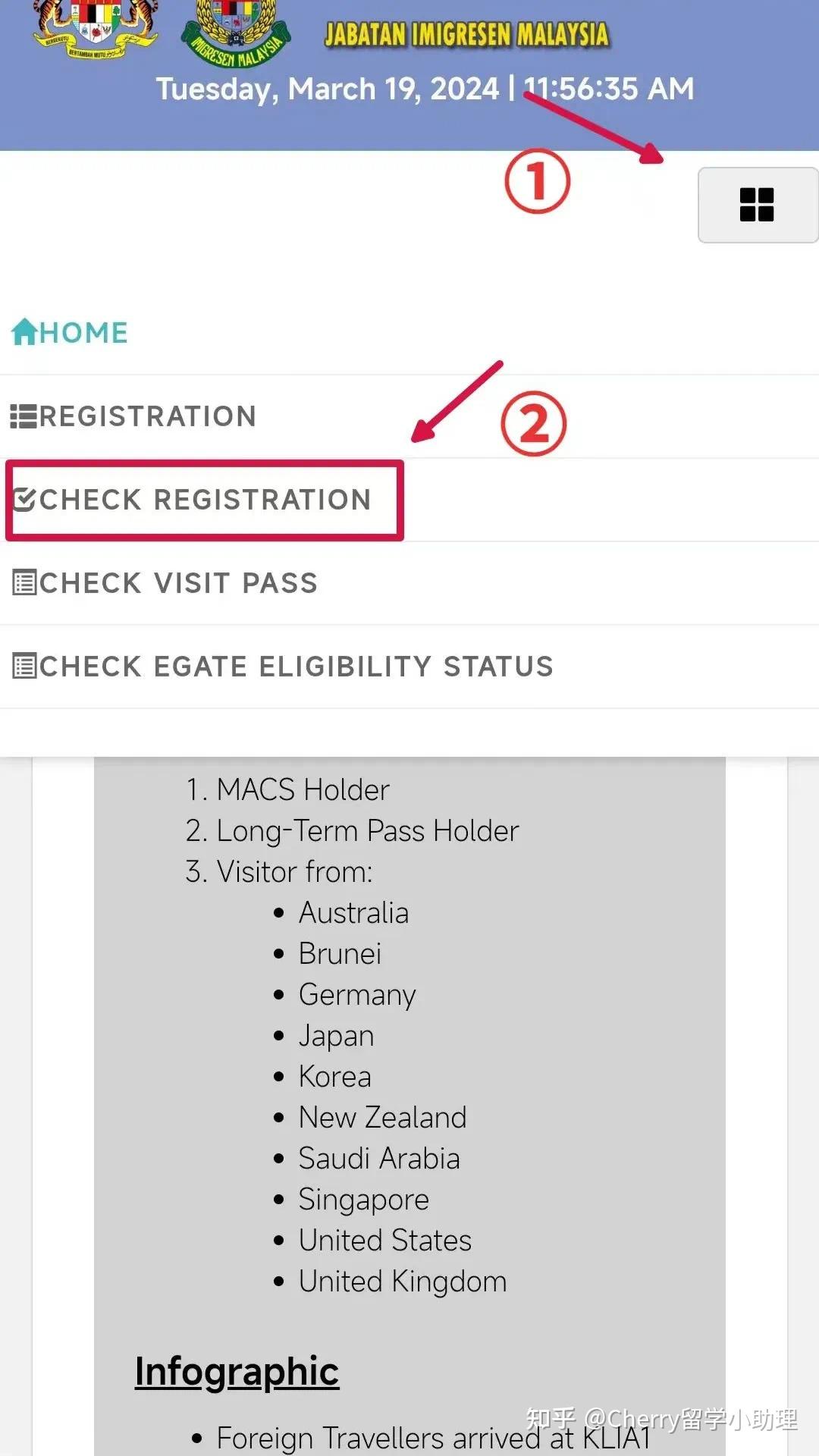
Task: Click the checkmark icon beside CHECK REGISTRATION
Action: click(24, 500)
